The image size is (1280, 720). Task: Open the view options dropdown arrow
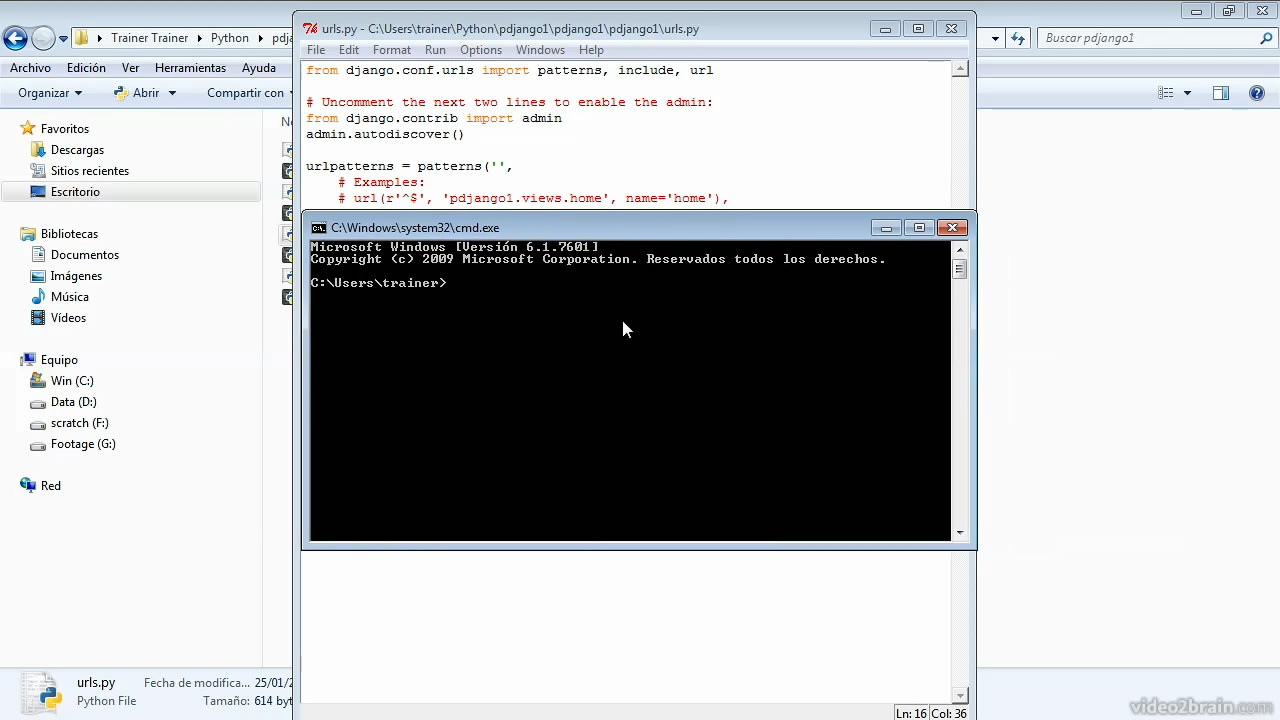tap(1187, 93)
